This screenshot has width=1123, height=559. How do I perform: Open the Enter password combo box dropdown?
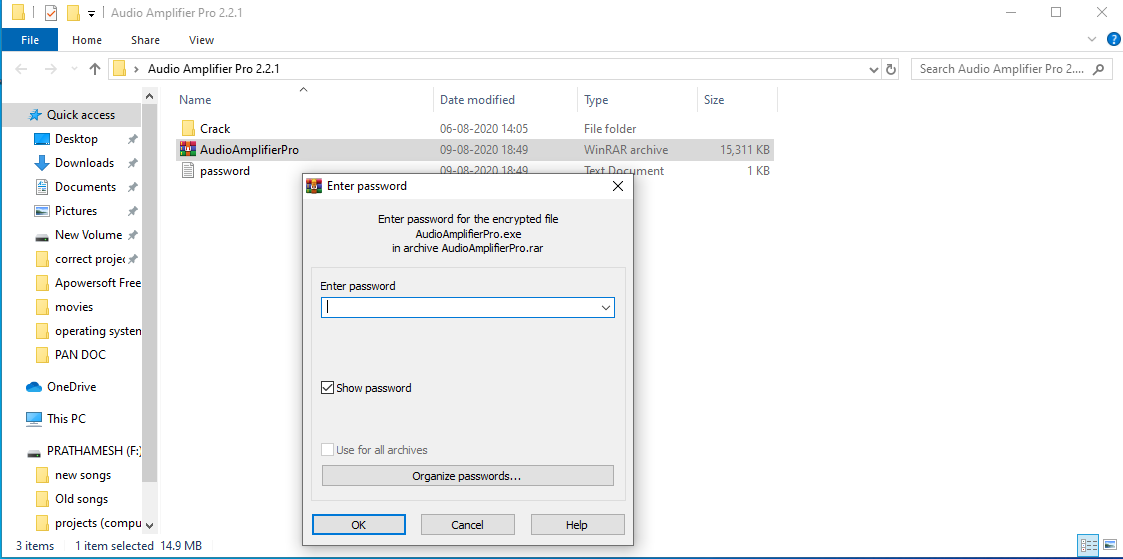[x=606, y=308]
